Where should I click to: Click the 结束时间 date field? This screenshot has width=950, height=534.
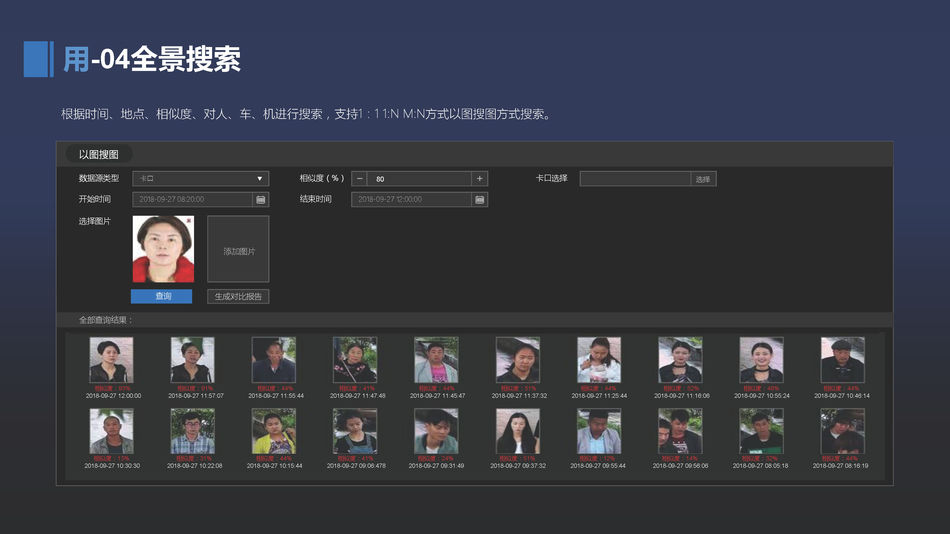coord(411,199)
